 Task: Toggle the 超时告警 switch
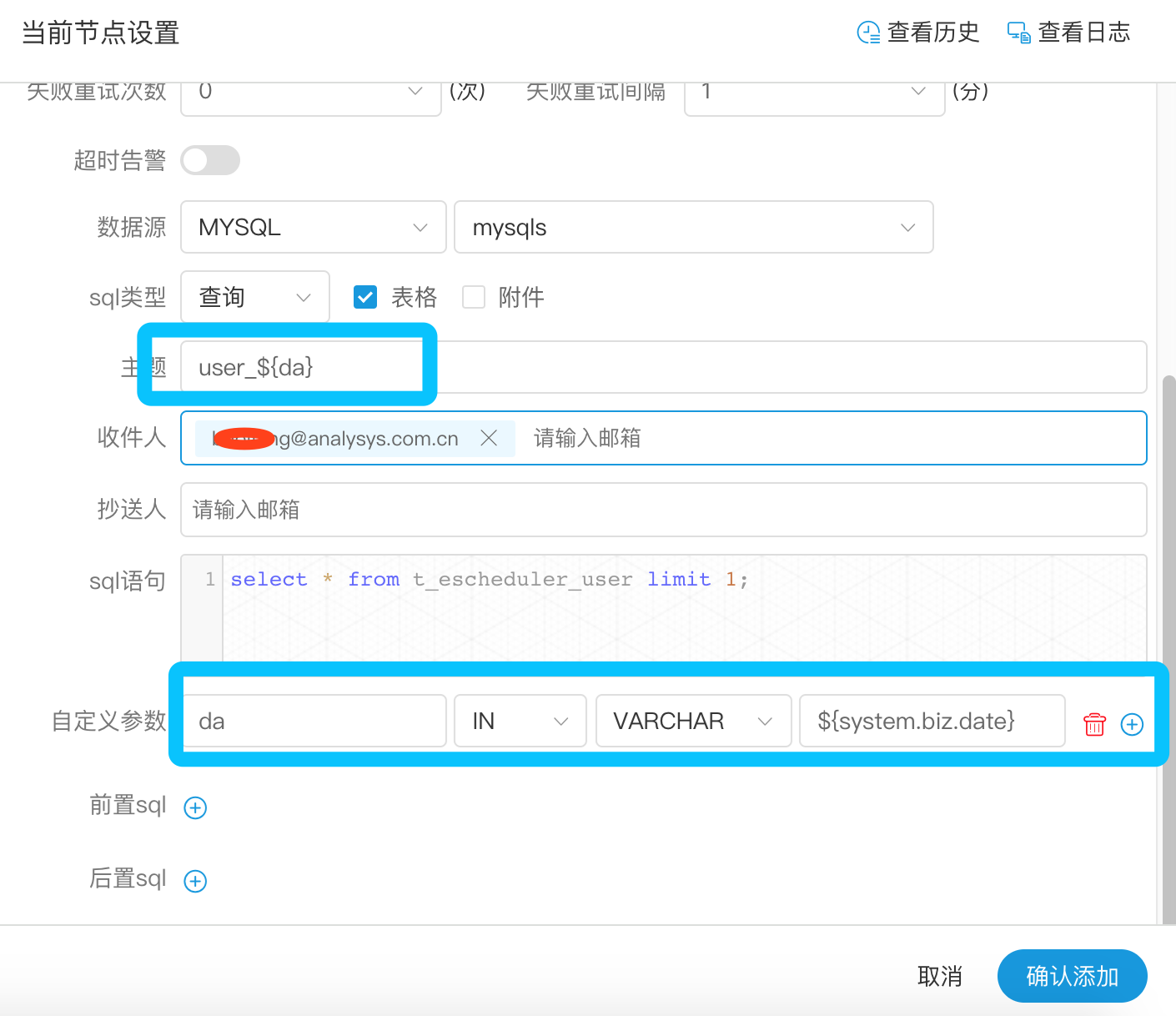pos(210,160)
